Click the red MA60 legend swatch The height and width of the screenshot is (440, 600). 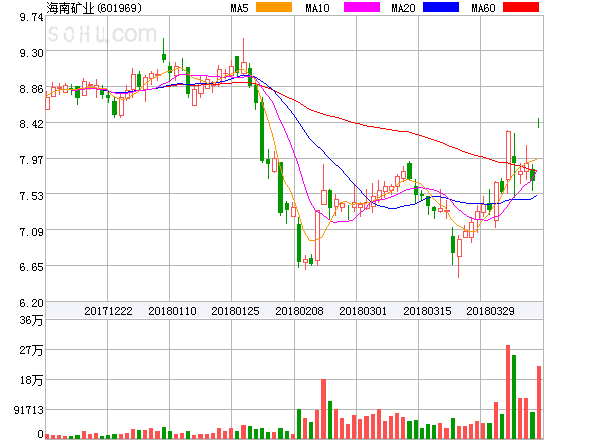pos(521,7)
